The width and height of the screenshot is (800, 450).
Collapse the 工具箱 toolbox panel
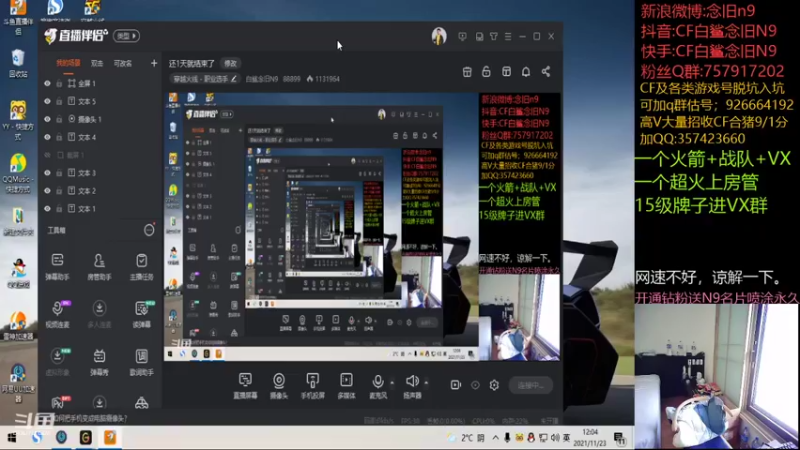[148, 230]
